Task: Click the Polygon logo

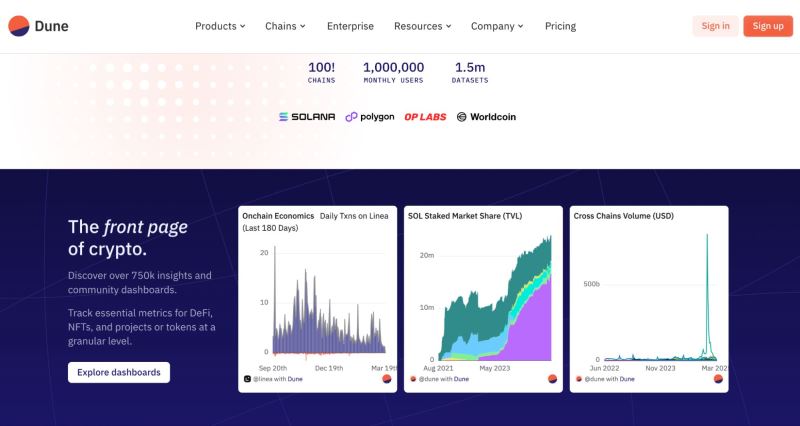Action: coord(370,117)
